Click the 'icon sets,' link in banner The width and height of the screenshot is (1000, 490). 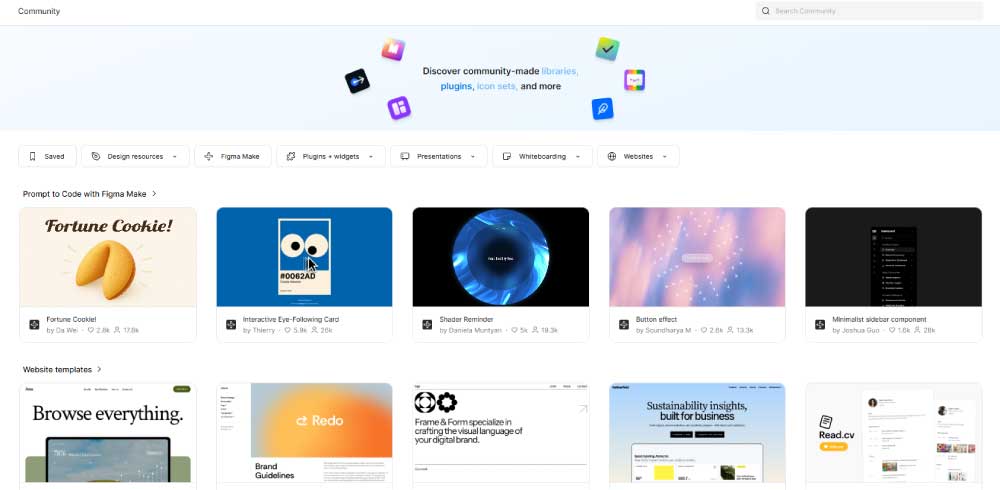pyautogui.click(x=497, y=86)
